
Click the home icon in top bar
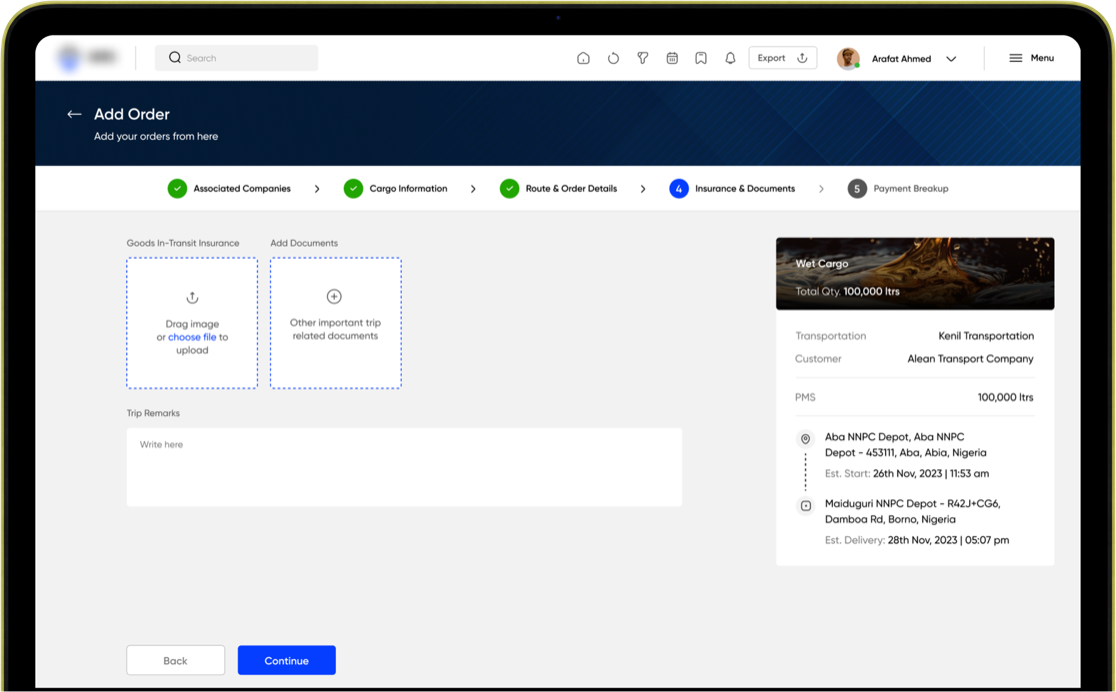click(583, 58)
